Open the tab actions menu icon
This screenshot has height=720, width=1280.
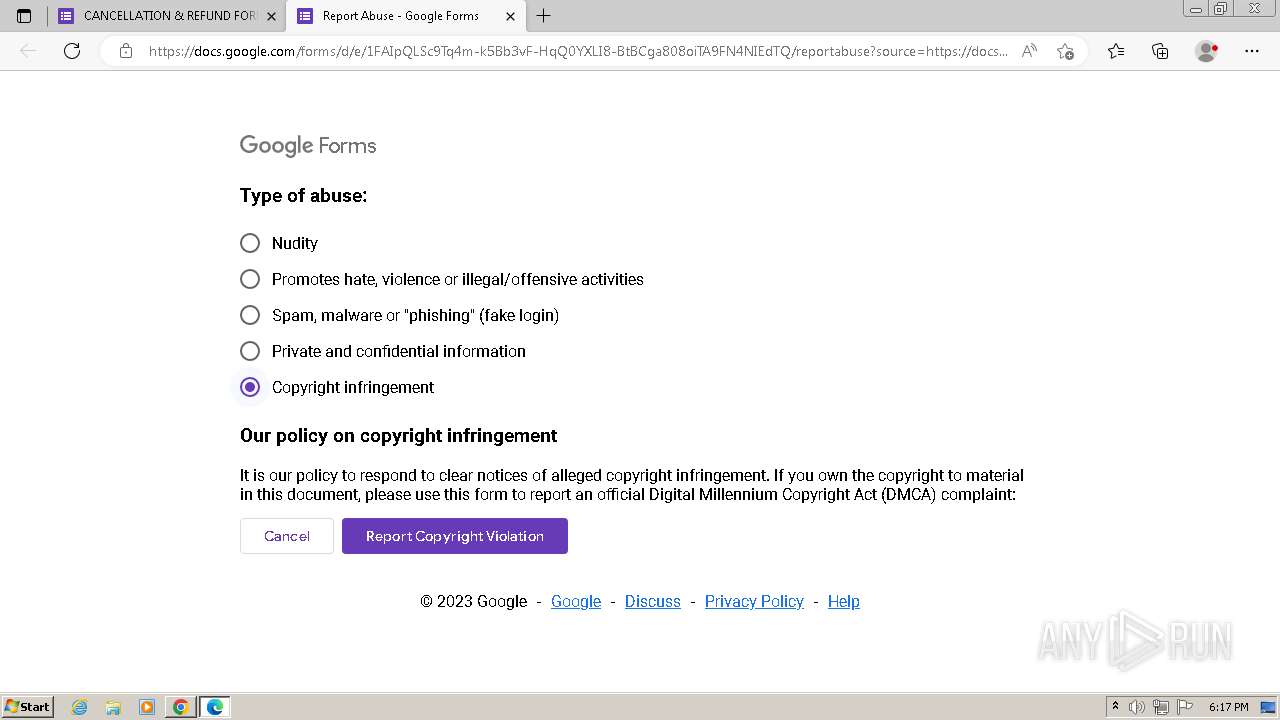pyautogui.click(x=24, y=16)
